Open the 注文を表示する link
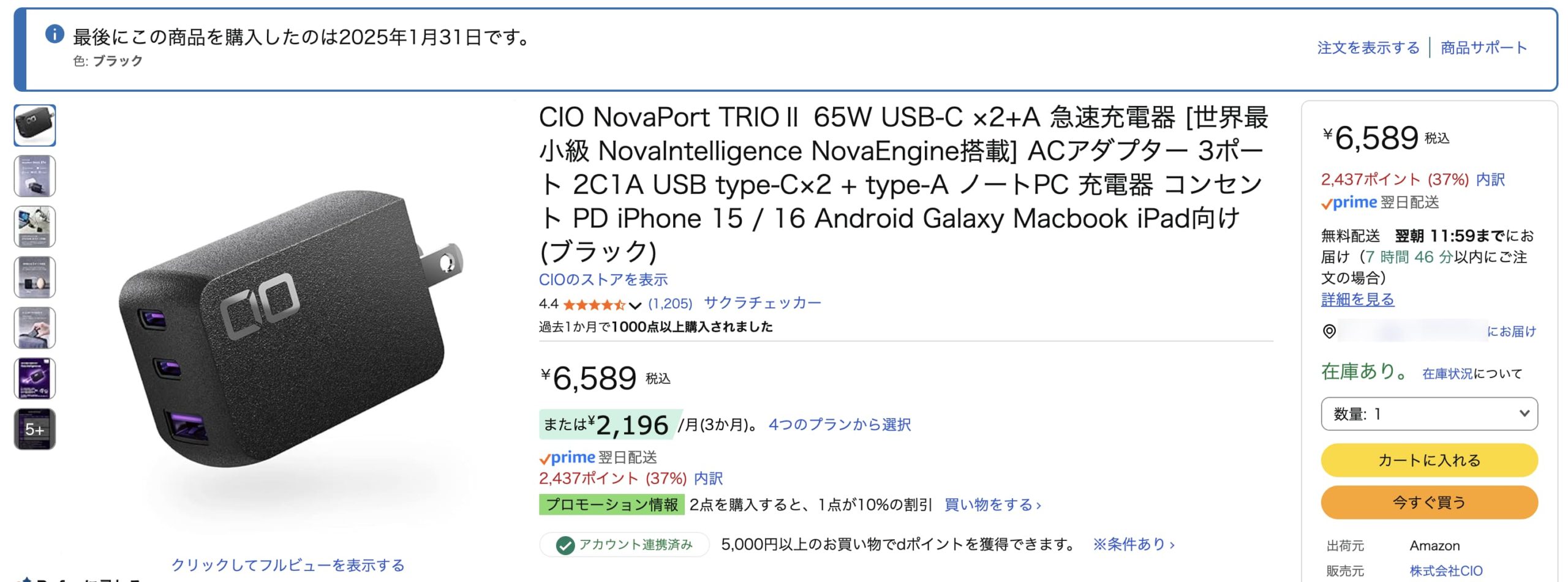Screen dimensions: 1568x582 tap(1368, 48)
